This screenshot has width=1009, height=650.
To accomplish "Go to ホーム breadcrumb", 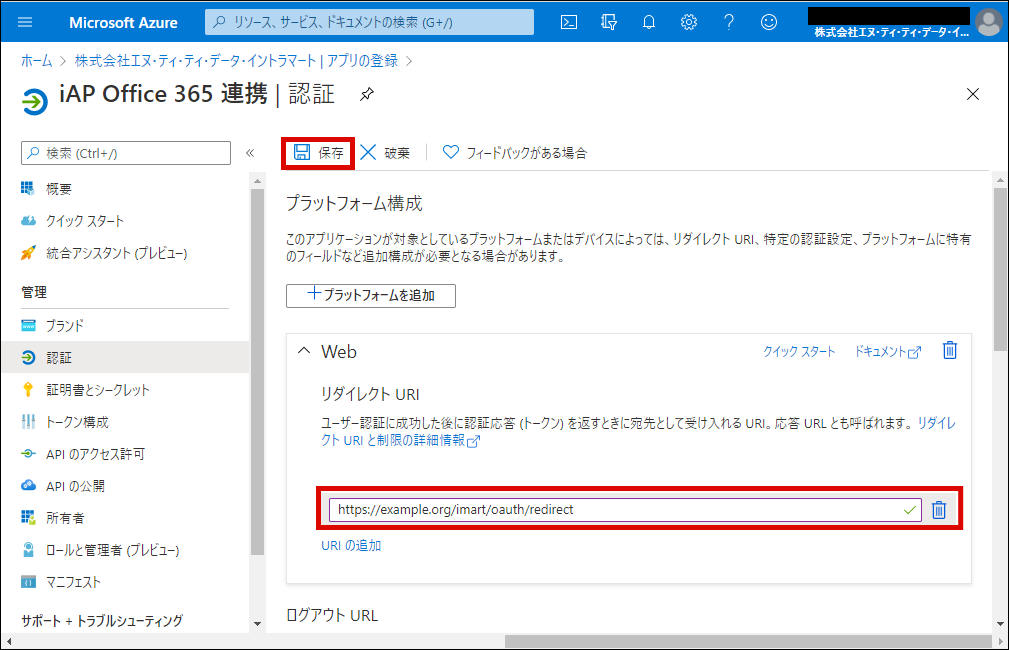I will point(36,60).
